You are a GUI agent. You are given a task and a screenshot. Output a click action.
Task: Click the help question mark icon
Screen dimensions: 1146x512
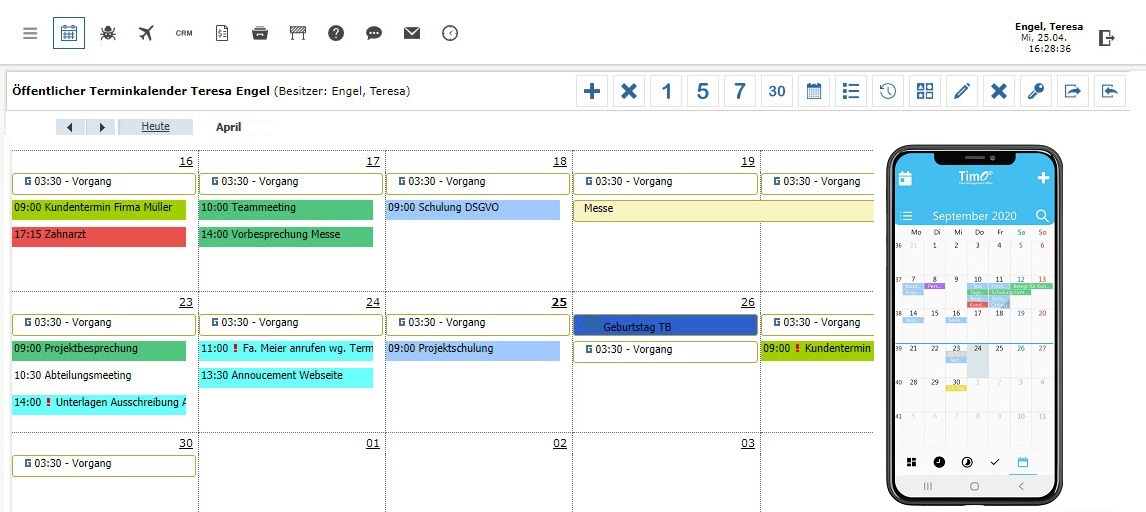(336, 33)
